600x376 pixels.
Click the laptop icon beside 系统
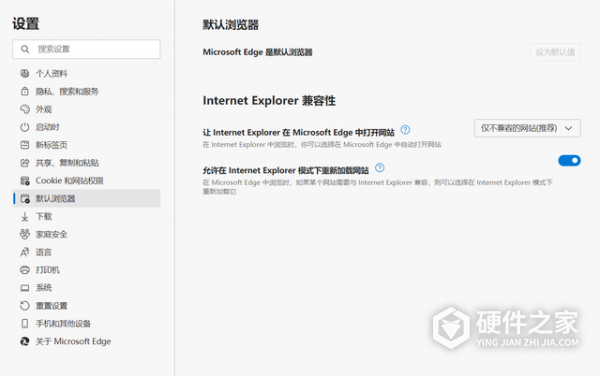click(x=25, y=288)
